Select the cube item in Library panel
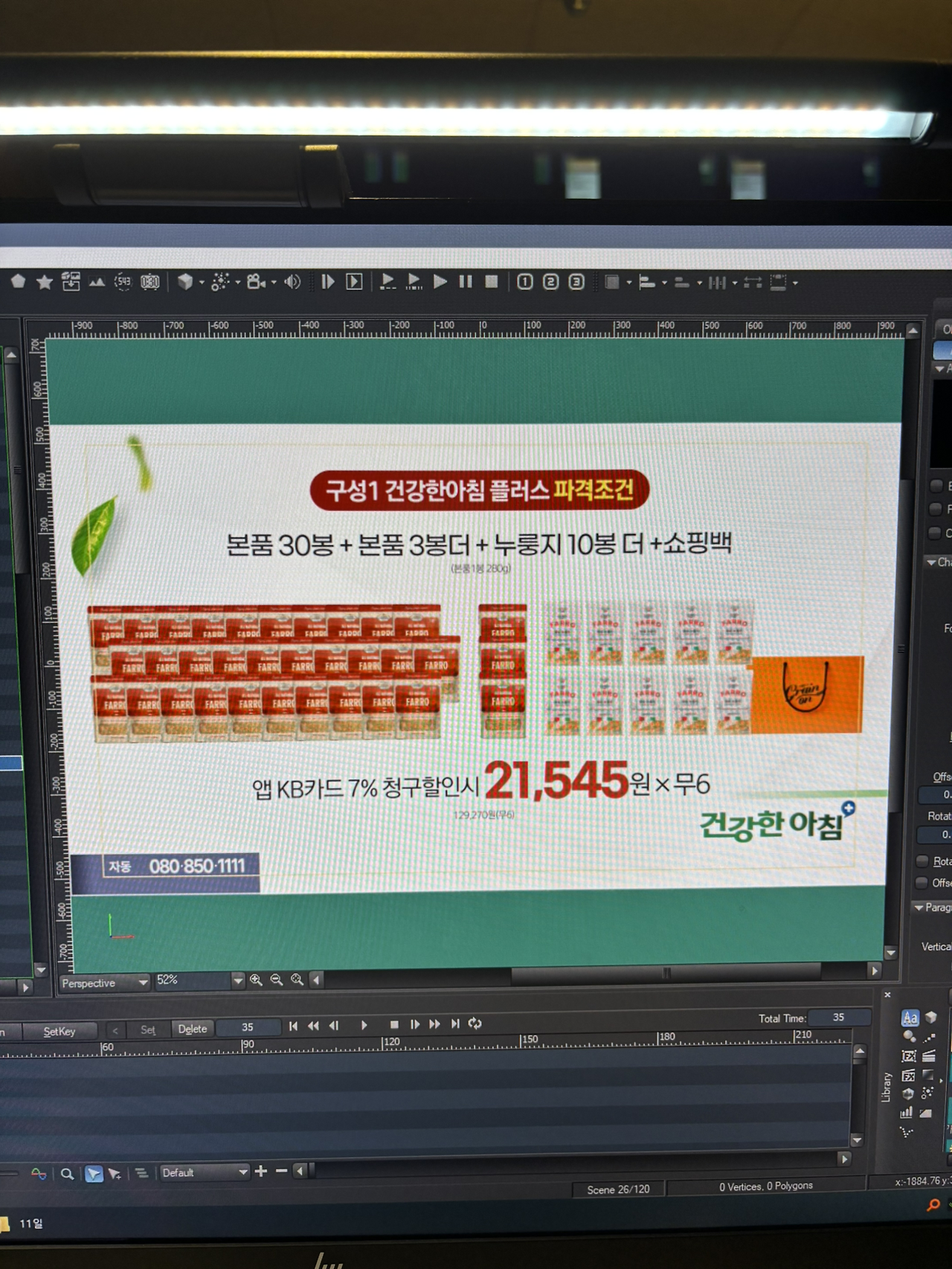 coord(930,1017)
